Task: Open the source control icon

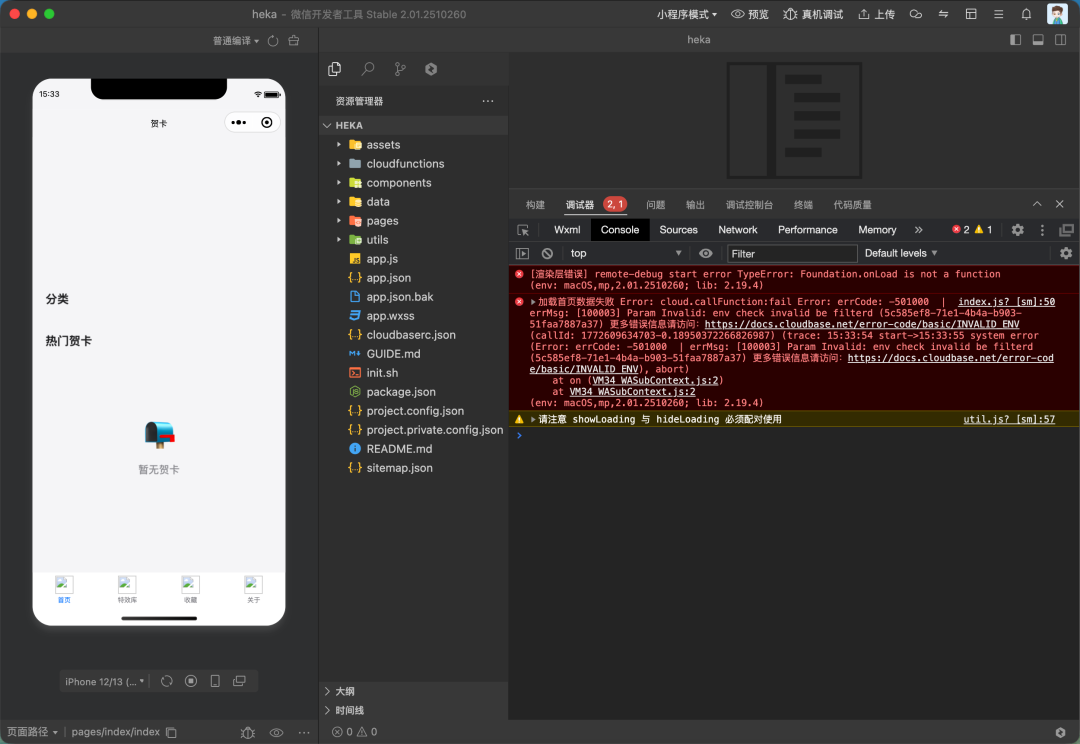Action: (x=400, y=69)
